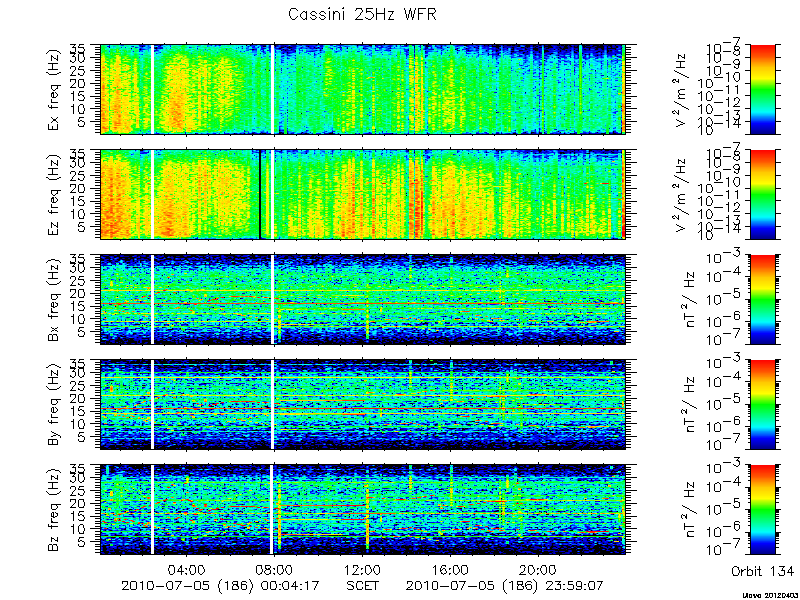This screenshot has height=600, width=800.
Task: Click the SCET label under the axis
Action: click(363, 586)
